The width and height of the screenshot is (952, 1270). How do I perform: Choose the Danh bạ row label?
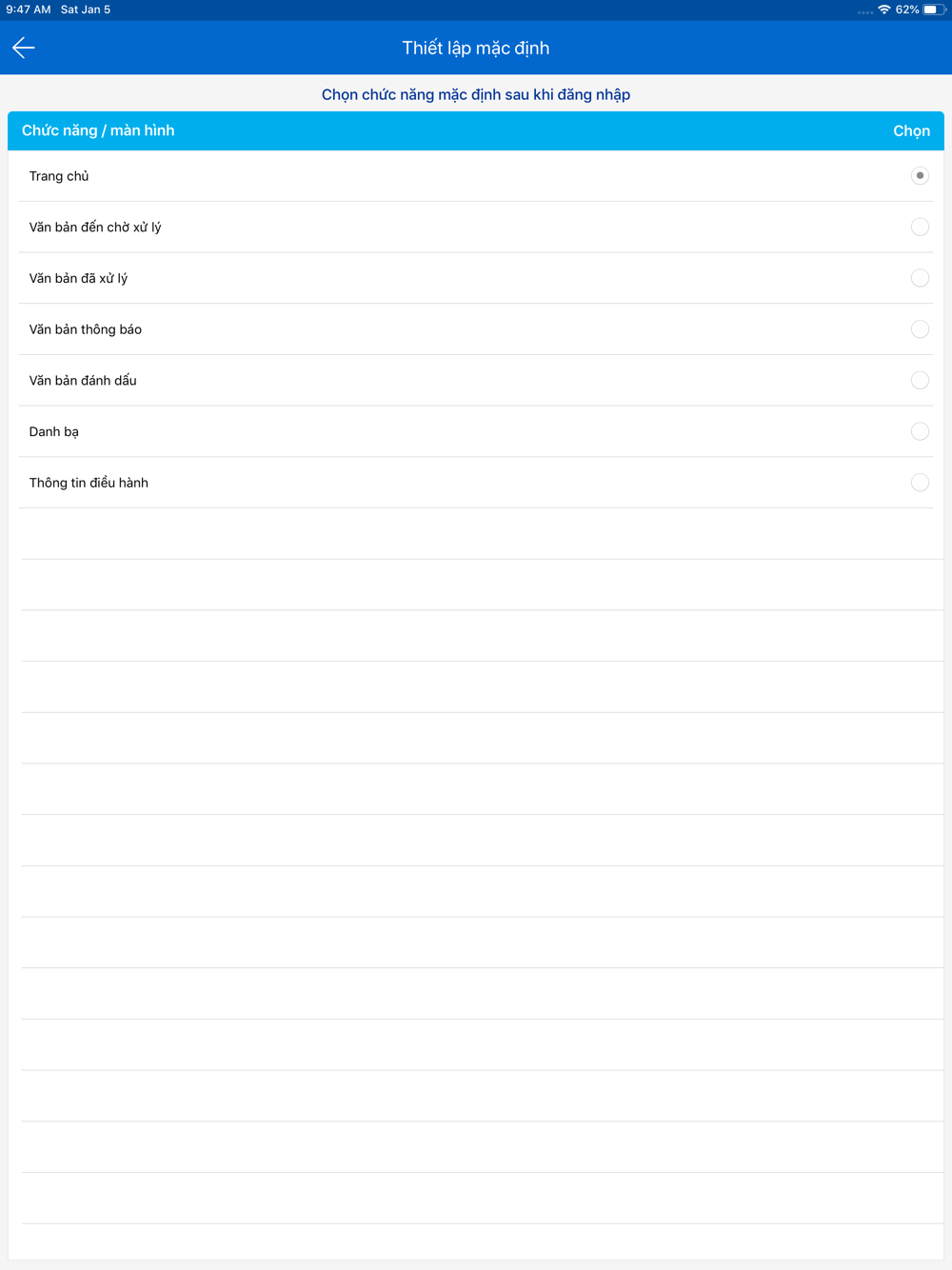[x=54, y=431]
